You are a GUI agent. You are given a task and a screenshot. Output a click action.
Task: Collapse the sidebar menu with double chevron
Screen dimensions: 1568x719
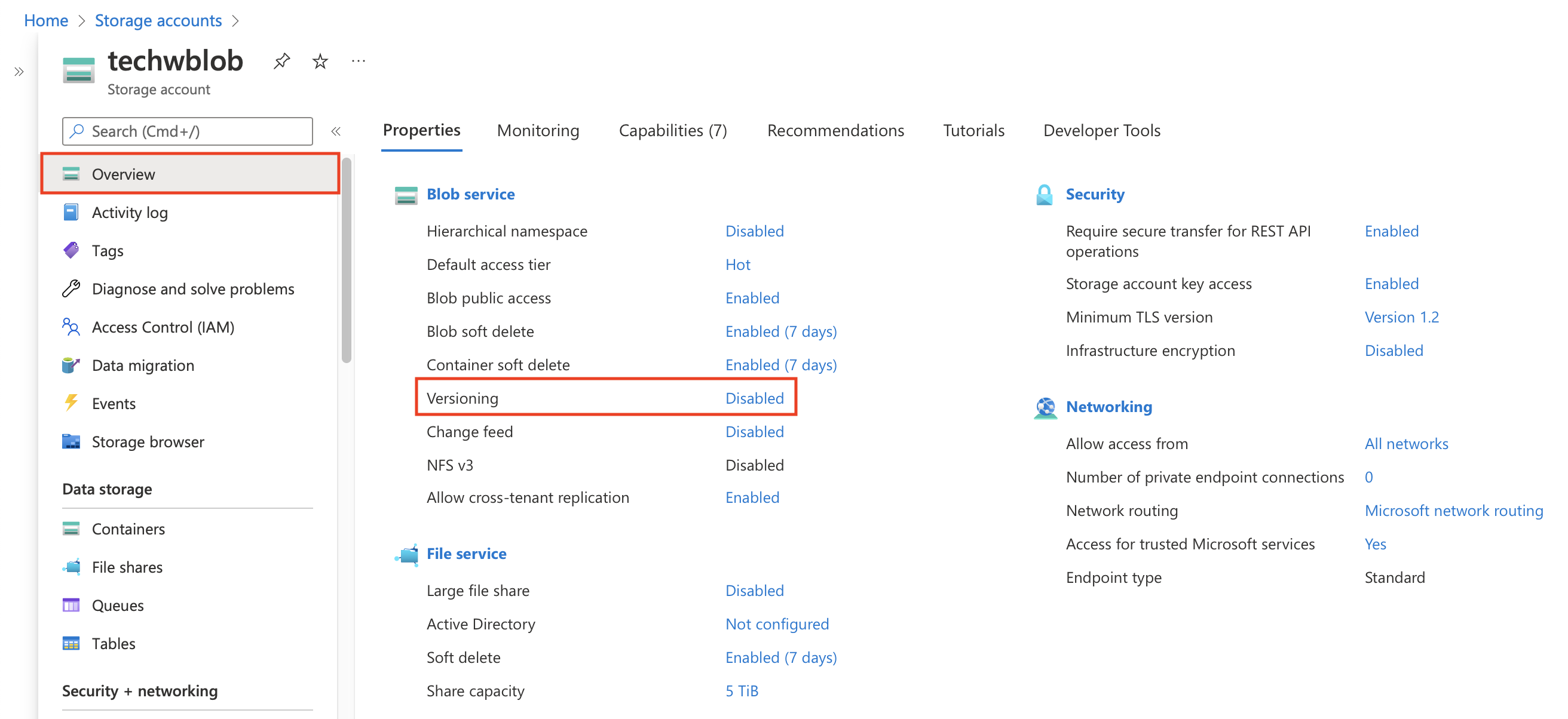335,131
